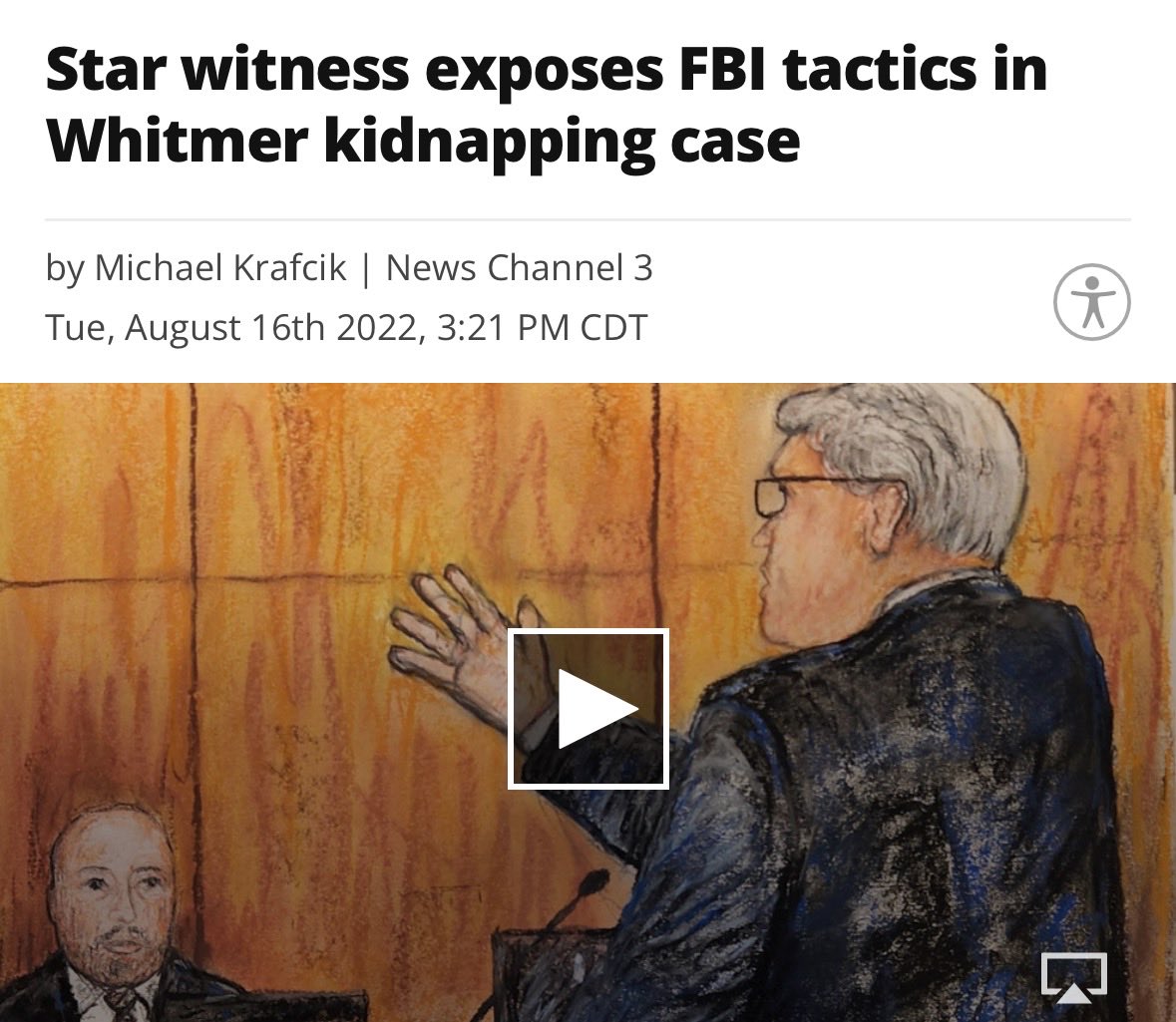1176x1022 pixels.
Task: Click the word kidnapping in the headline
Action: 489,141
